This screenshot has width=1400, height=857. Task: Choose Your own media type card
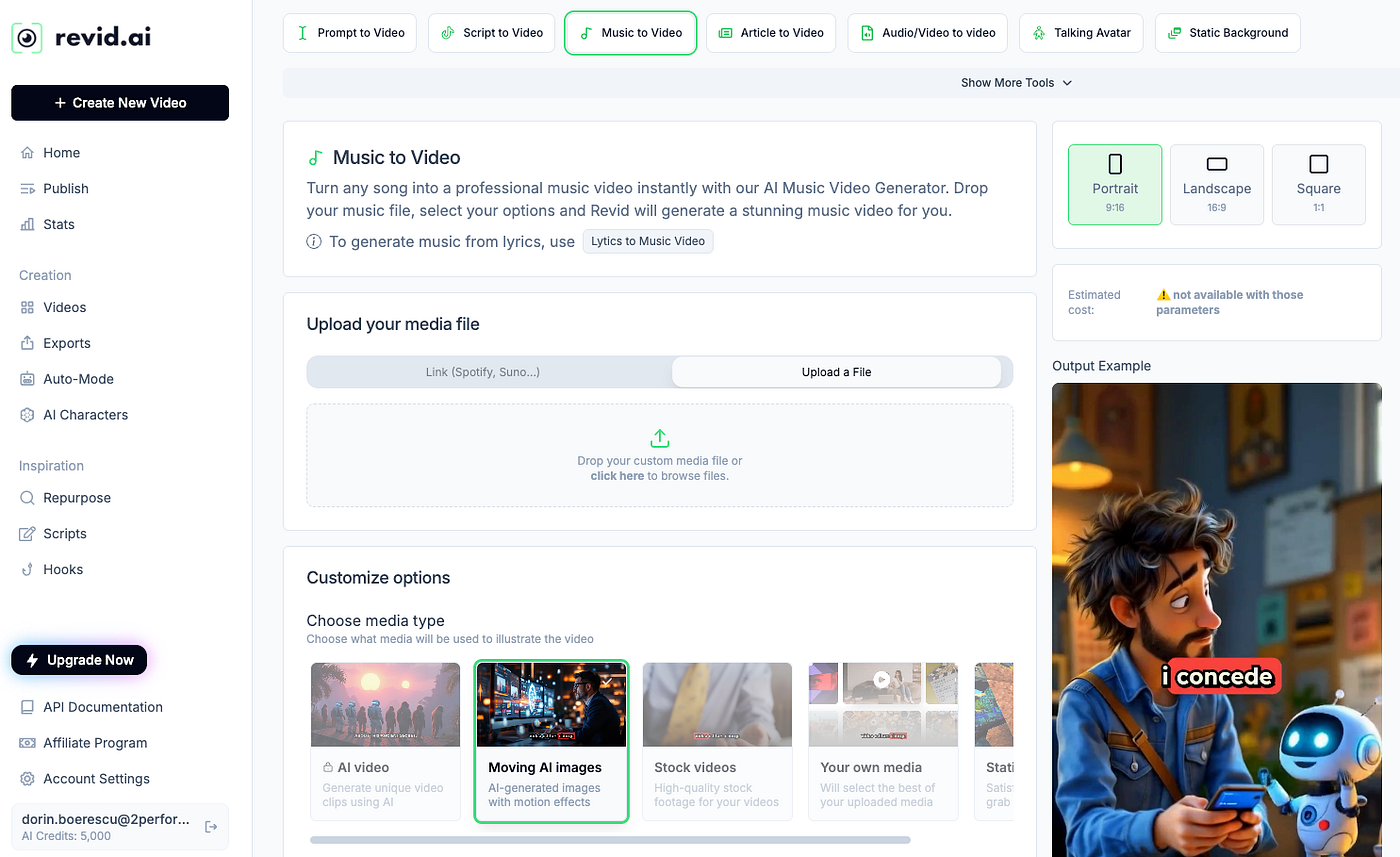point(883,741)
